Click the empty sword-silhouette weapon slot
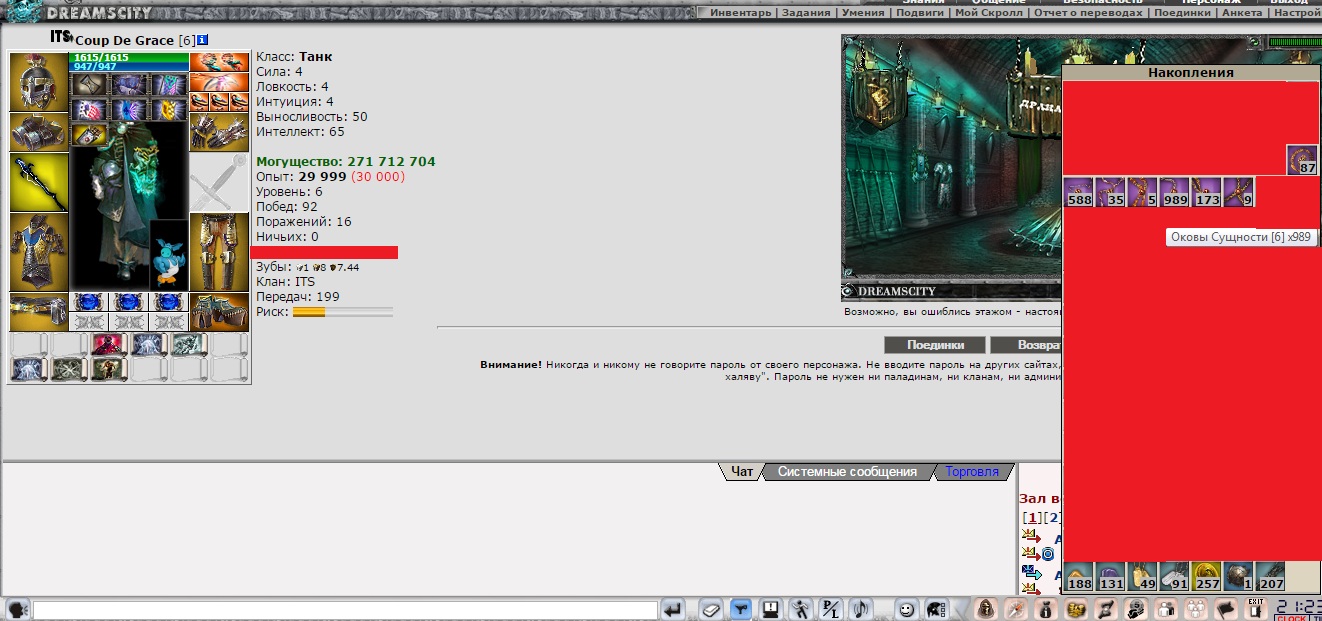The width and height of the screenshot is (1322, 621). click(x=219, y=182)
